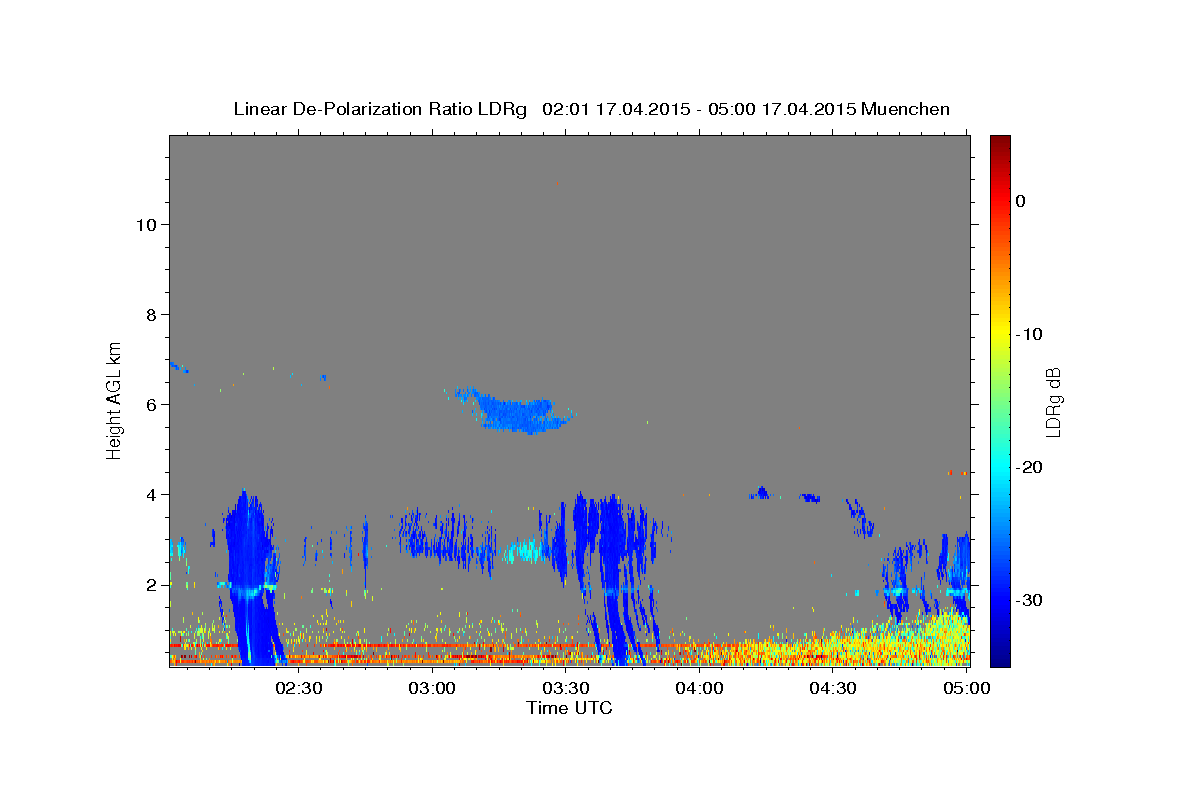The height and width of the screenshot is (800, 1200).
Task: Click the colorbar tick label '-20'
Action: point(1029,467)
